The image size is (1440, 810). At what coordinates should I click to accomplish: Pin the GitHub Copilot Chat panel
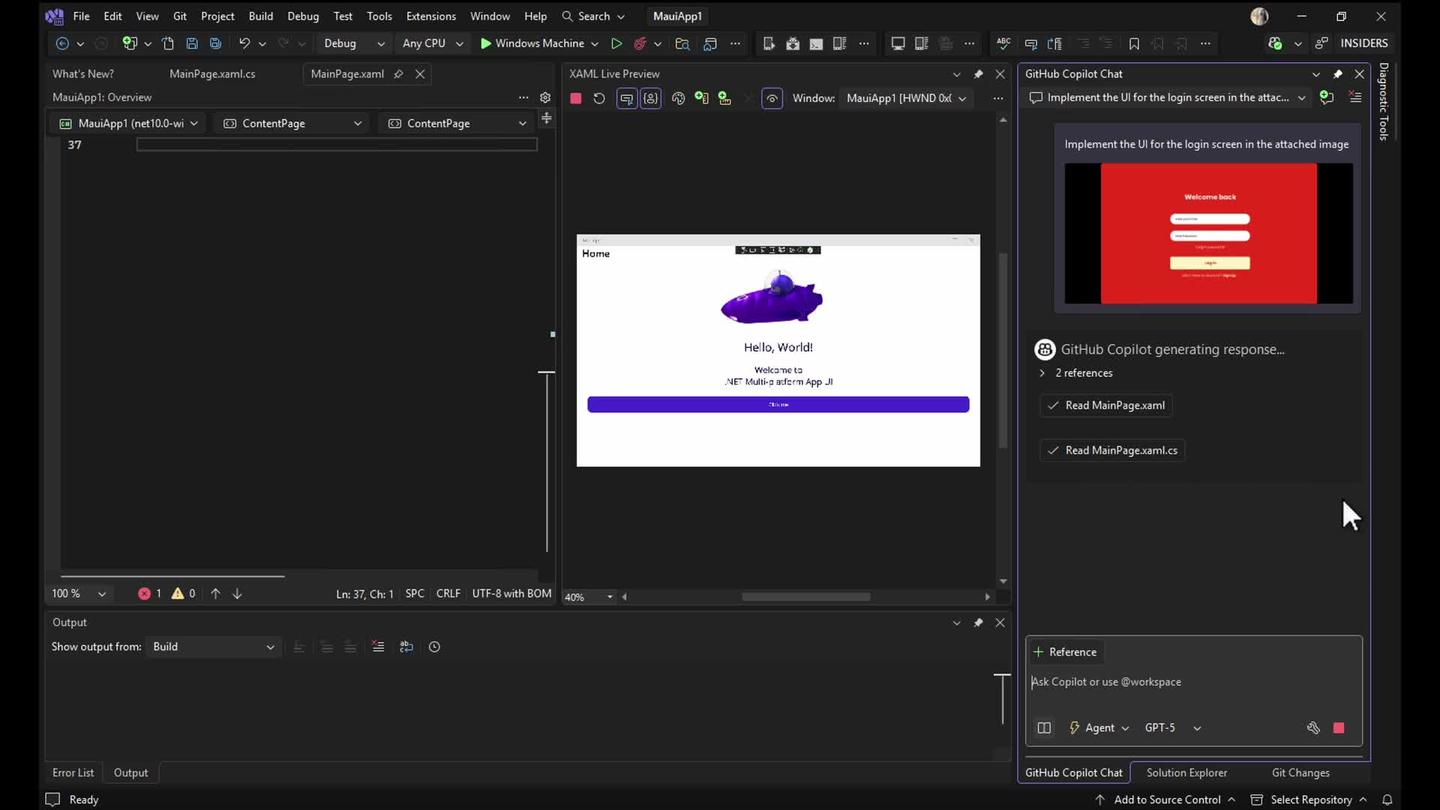pyautogui.click(x=1337, y=73)
